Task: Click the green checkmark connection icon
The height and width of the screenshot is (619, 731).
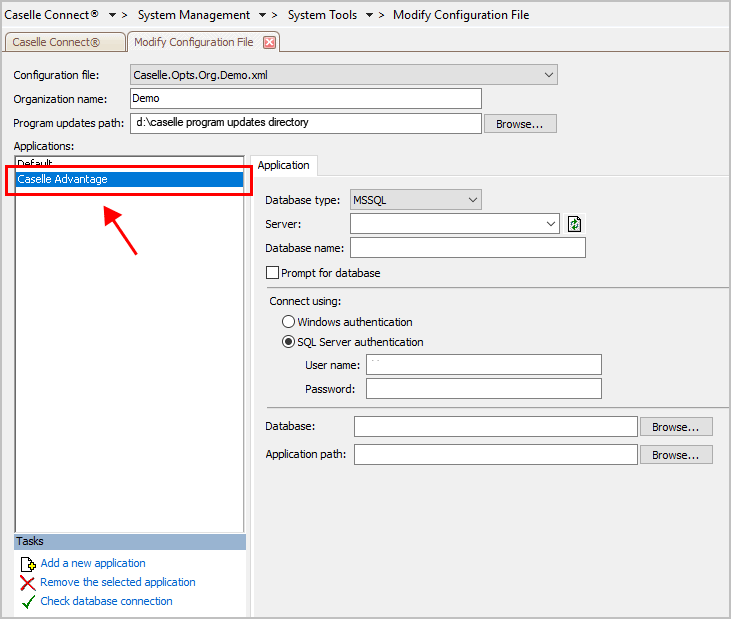Action: pos(28,602)
